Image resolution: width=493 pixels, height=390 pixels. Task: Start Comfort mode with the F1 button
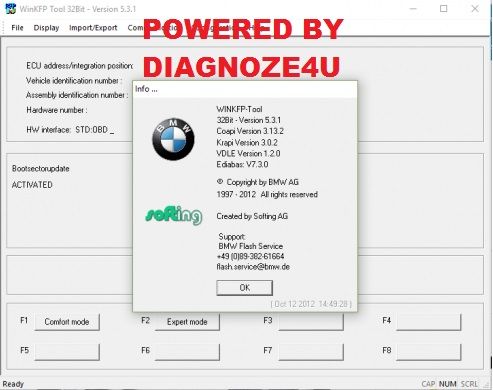[67, 322]
